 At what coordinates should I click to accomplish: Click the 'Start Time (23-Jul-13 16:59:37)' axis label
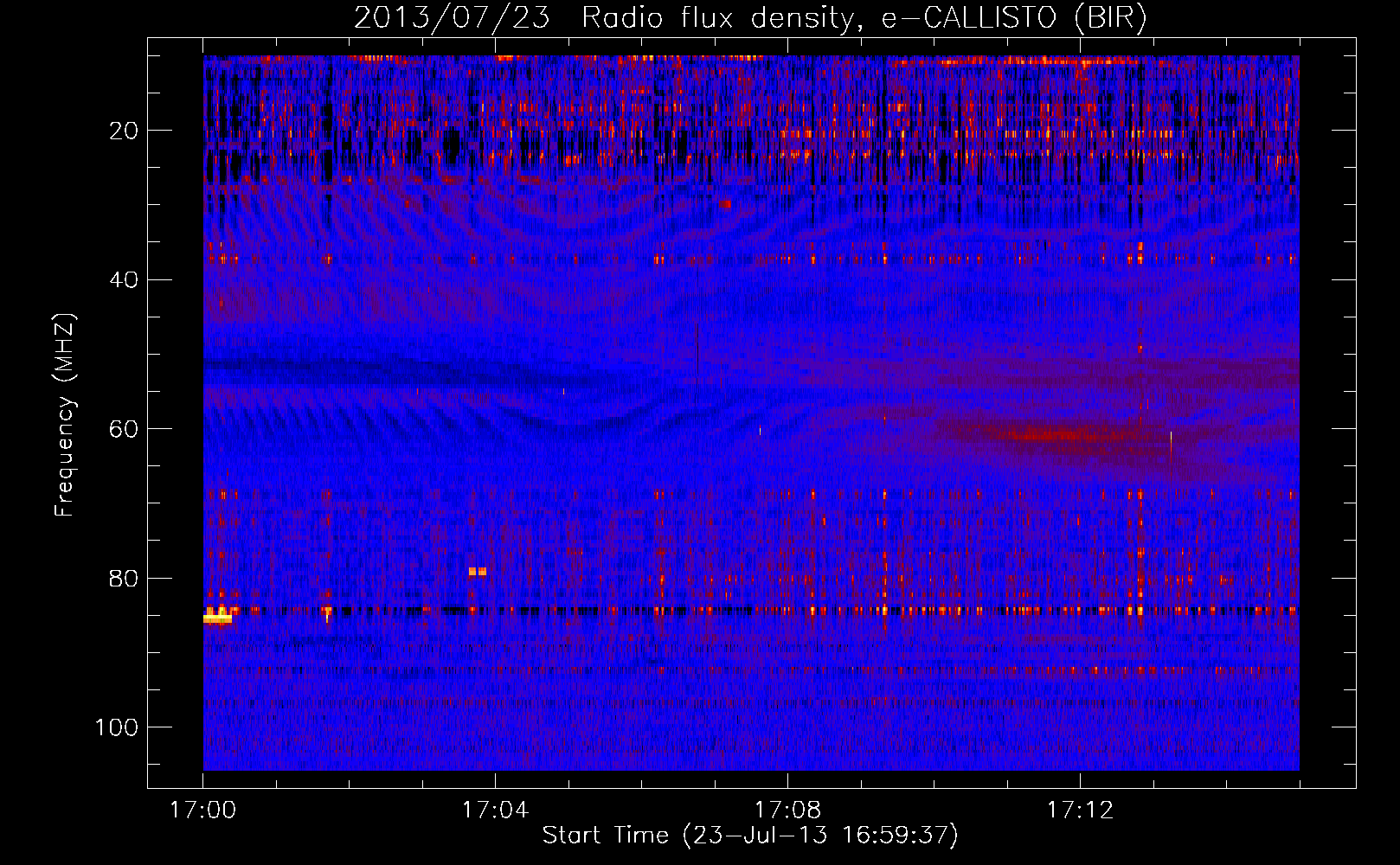click(x=750, y=836)
